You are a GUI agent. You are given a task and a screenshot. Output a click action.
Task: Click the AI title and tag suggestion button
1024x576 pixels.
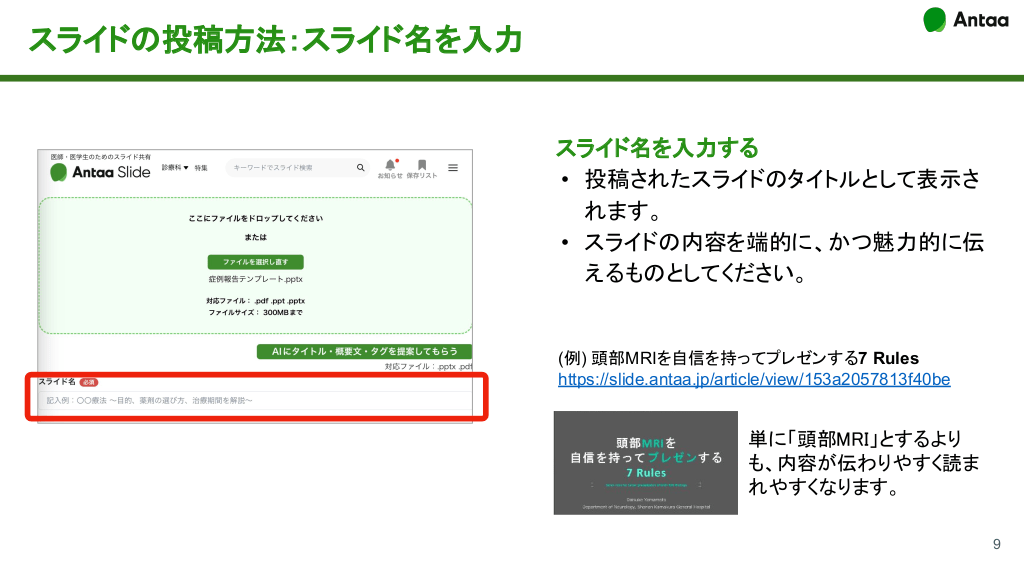[364, 351]
